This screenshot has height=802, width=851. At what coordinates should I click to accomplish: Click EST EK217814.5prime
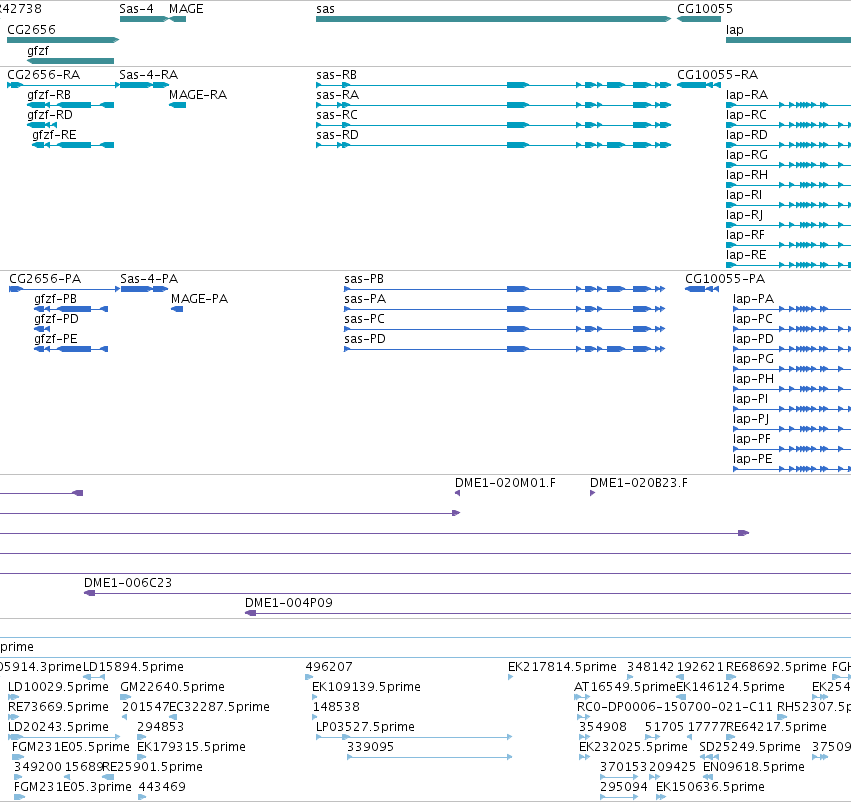[x=511, y=677]
